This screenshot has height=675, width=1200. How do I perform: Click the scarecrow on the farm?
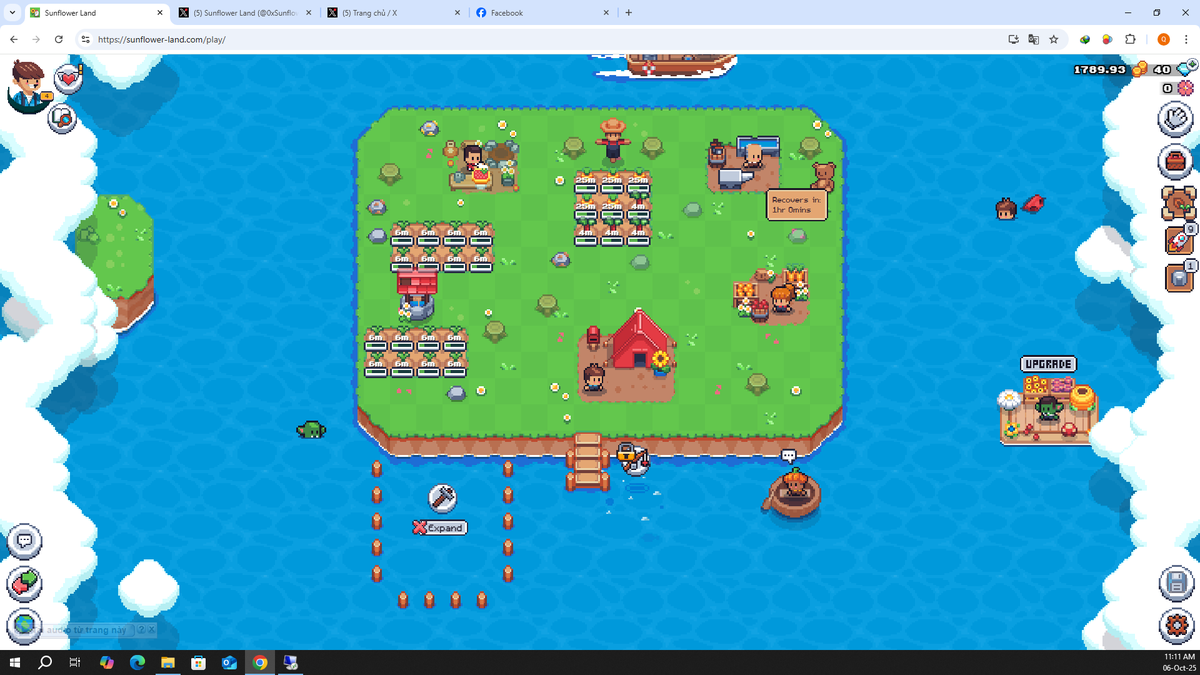613,142
